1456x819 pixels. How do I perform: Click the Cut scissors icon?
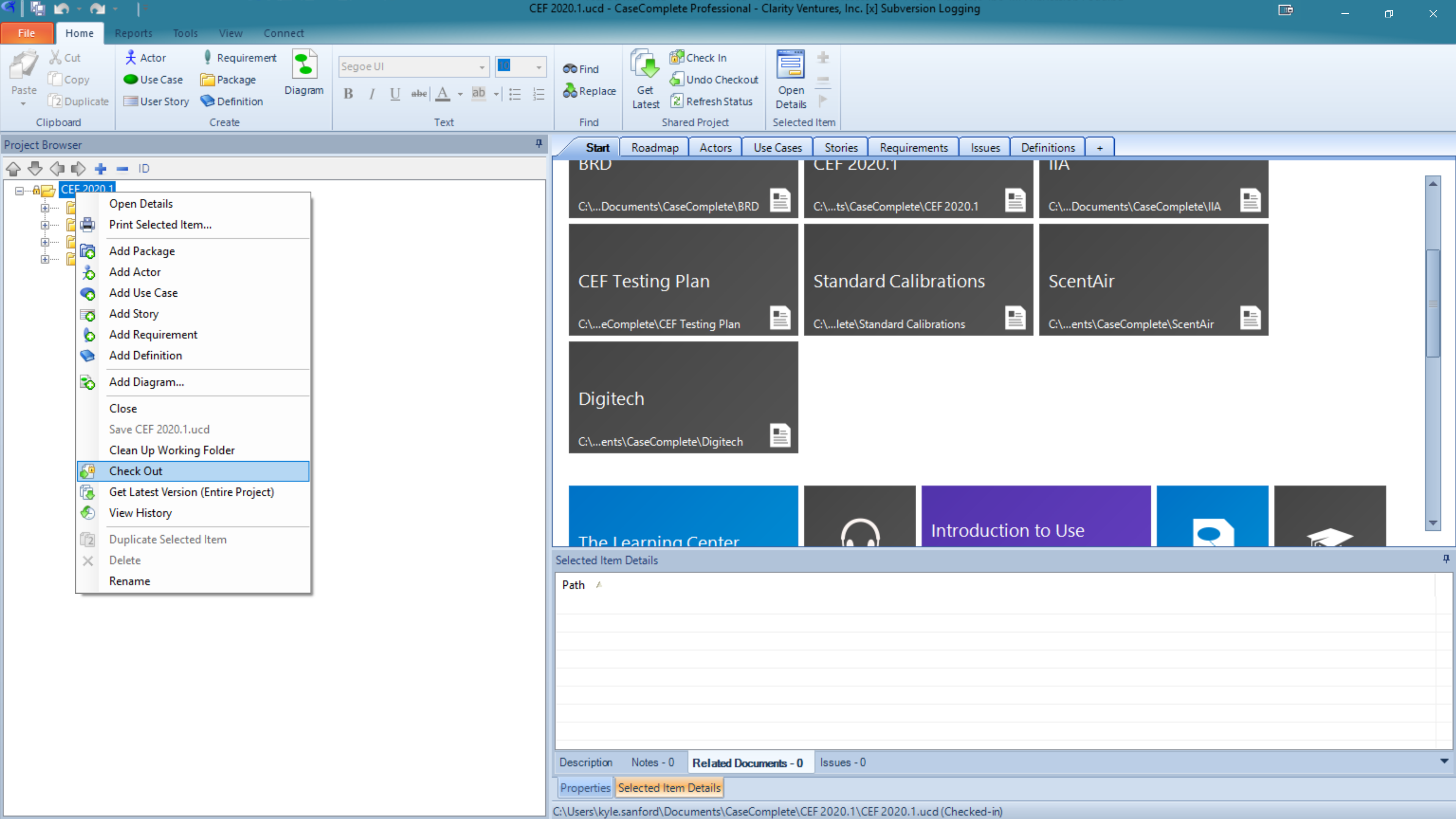tap(55, 57)
